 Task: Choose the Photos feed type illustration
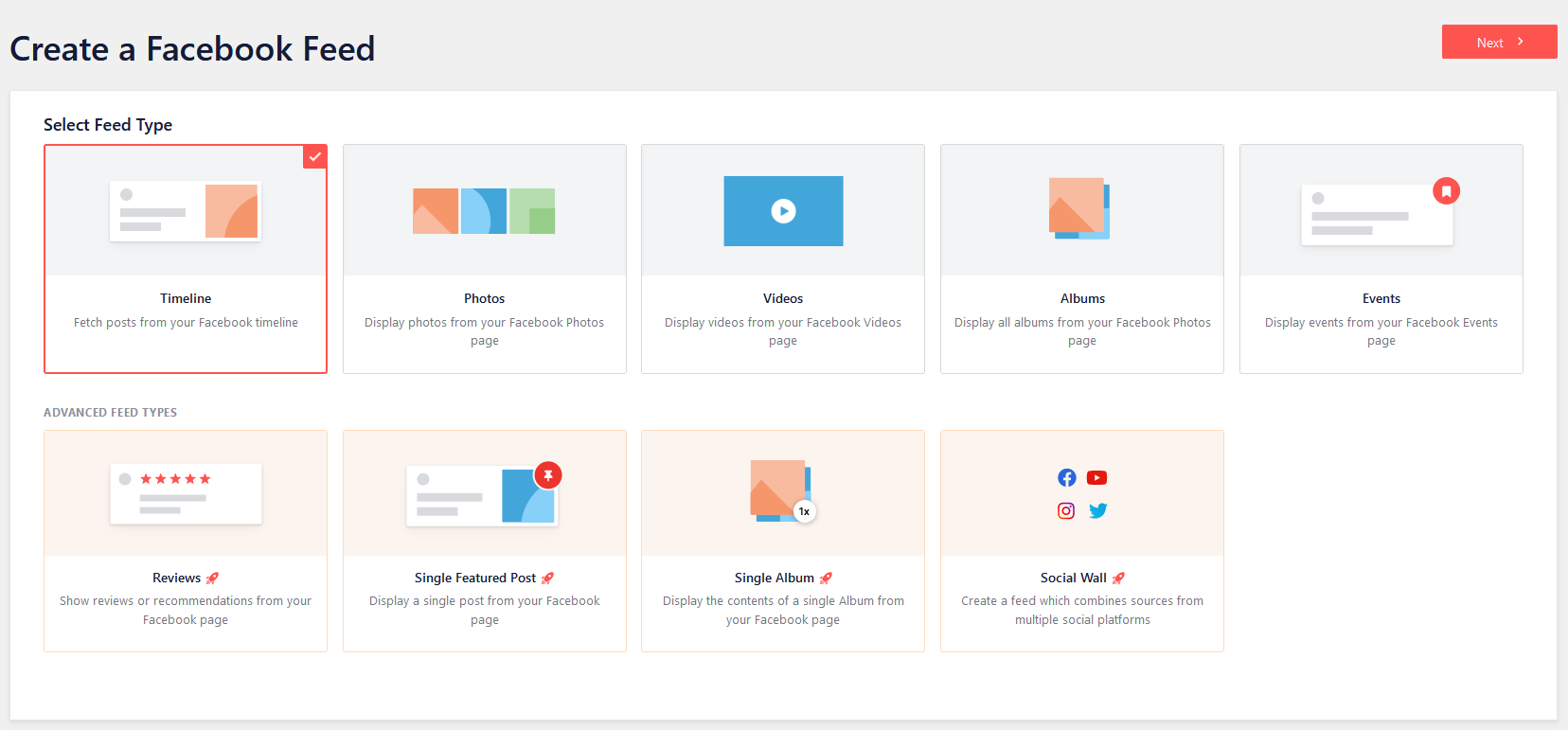484,210
